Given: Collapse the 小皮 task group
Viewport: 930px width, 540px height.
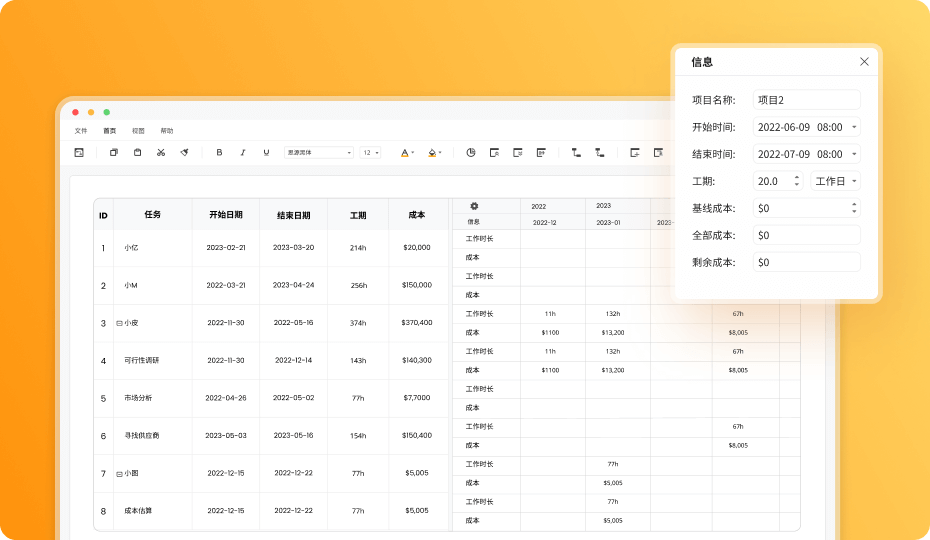Looking at the screenshot, I should click(x=119, y=323).
